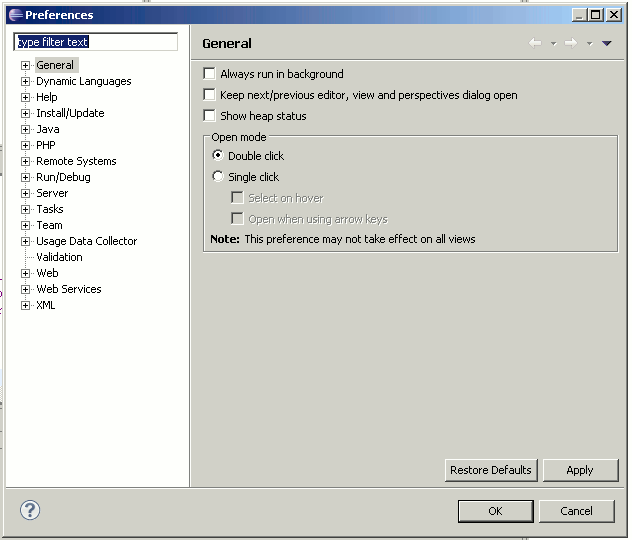Click the Eclipse icon in title bar
Screen dimensions: 632x540
tap(14, 15)
